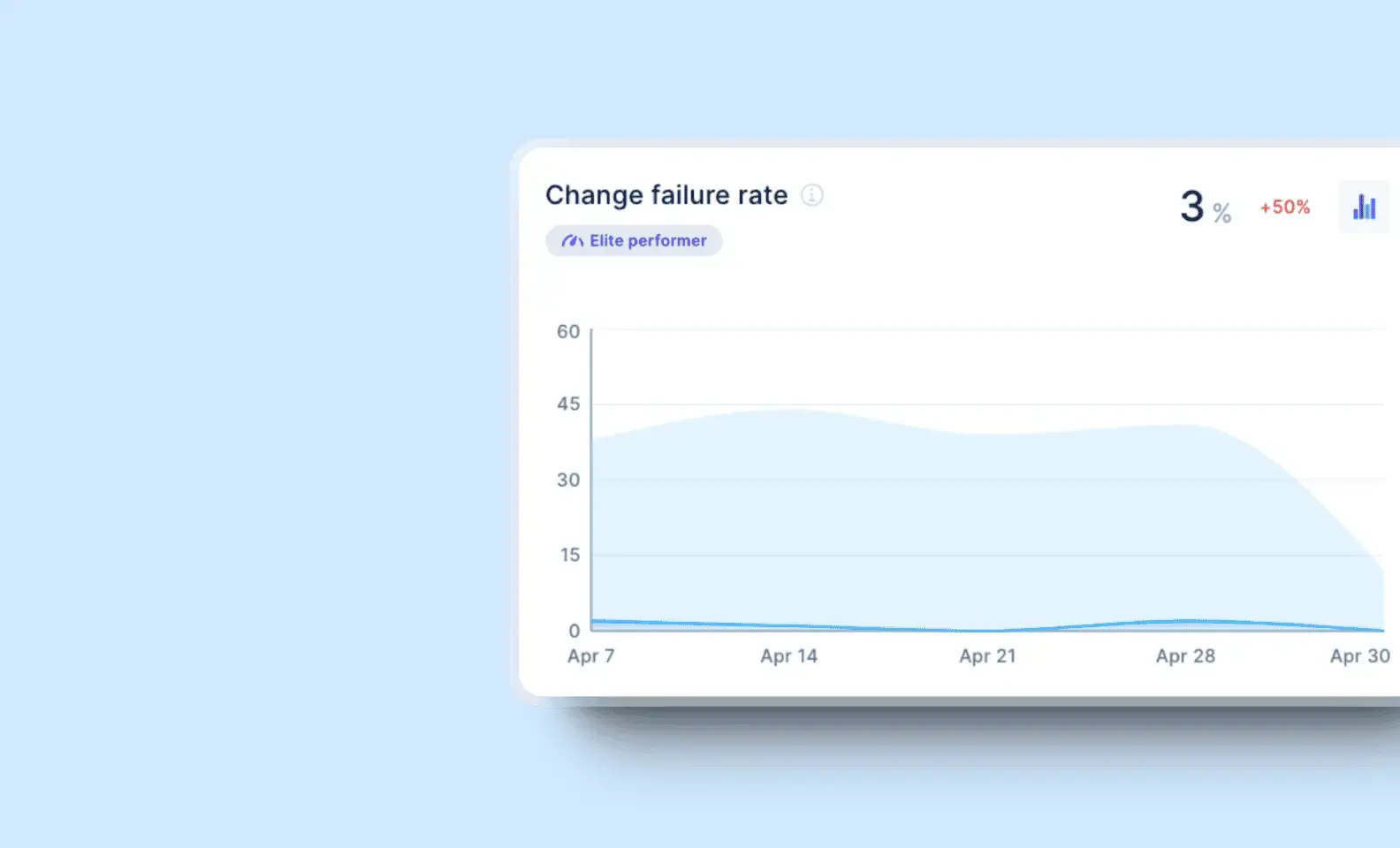Select the histogram icon in the top right corner

click(1364, 207)
